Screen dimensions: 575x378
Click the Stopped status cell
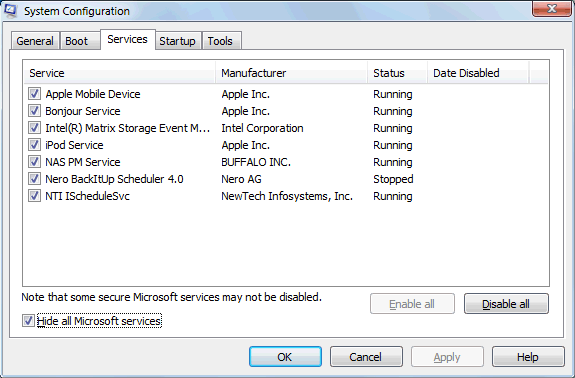[393, 179]
